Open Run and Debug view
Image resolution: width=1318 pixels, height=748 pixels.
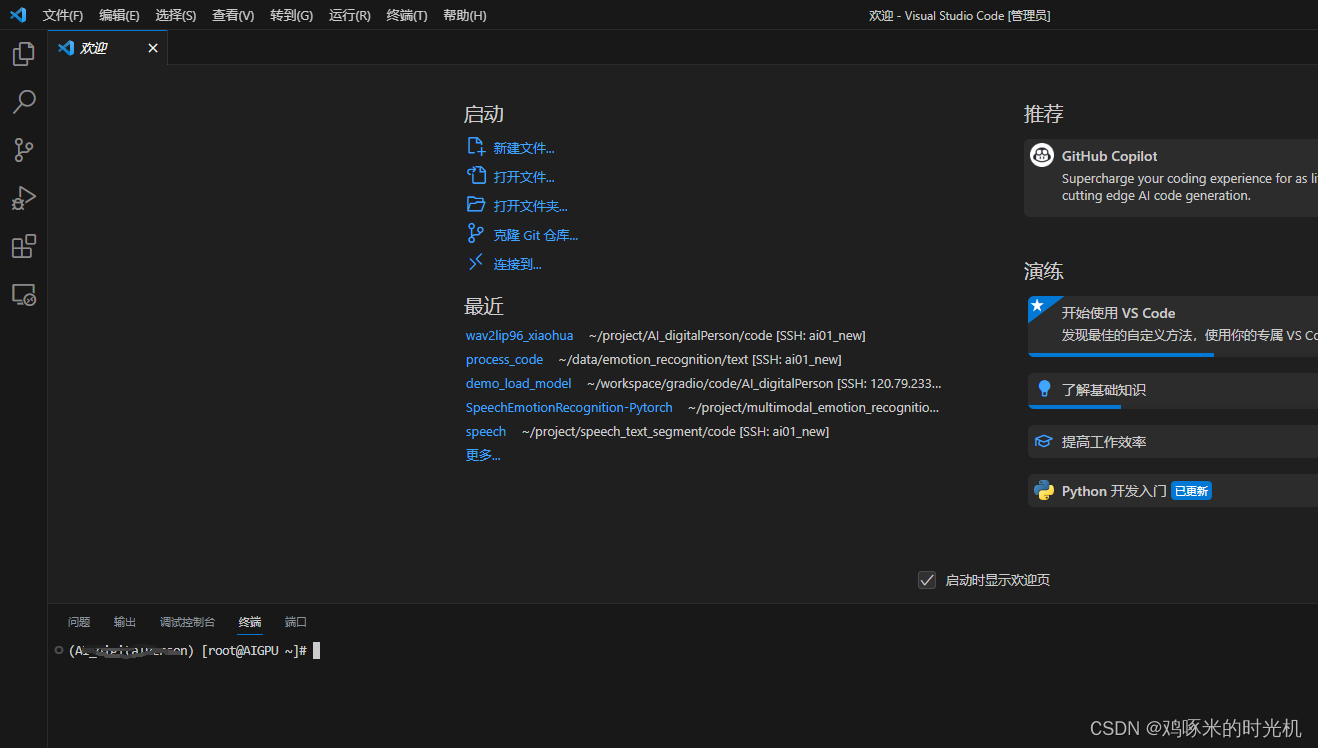pos(24,198)
